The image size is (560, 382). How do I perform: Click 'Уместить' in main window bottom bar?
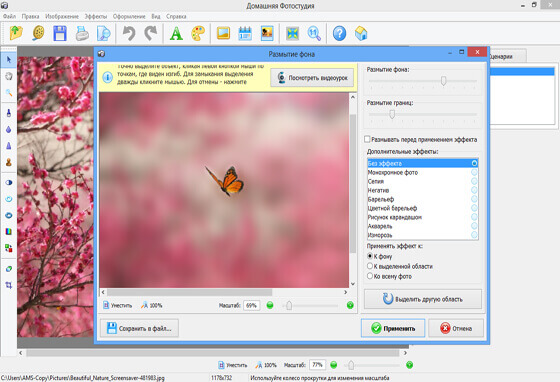pos(232,365)
